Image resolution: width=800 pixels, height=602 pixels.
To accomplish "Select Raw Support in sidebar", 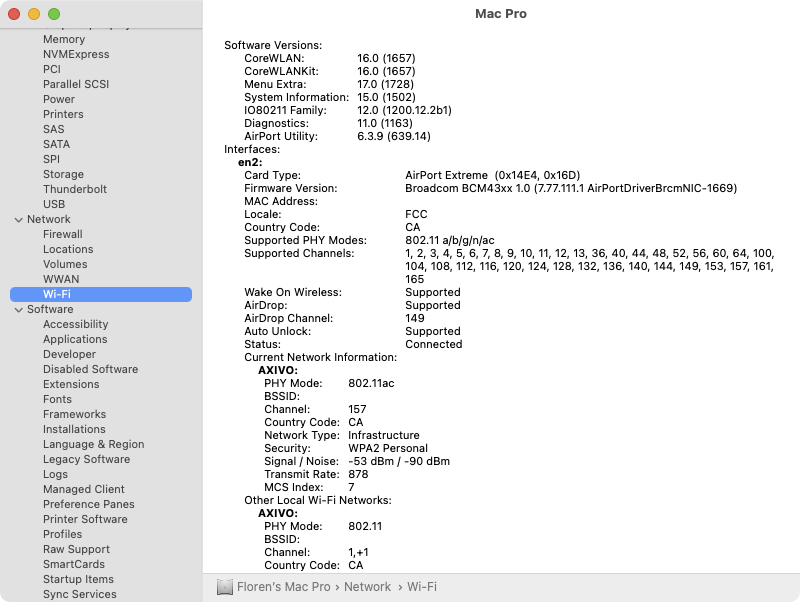I will click(76, 549).
